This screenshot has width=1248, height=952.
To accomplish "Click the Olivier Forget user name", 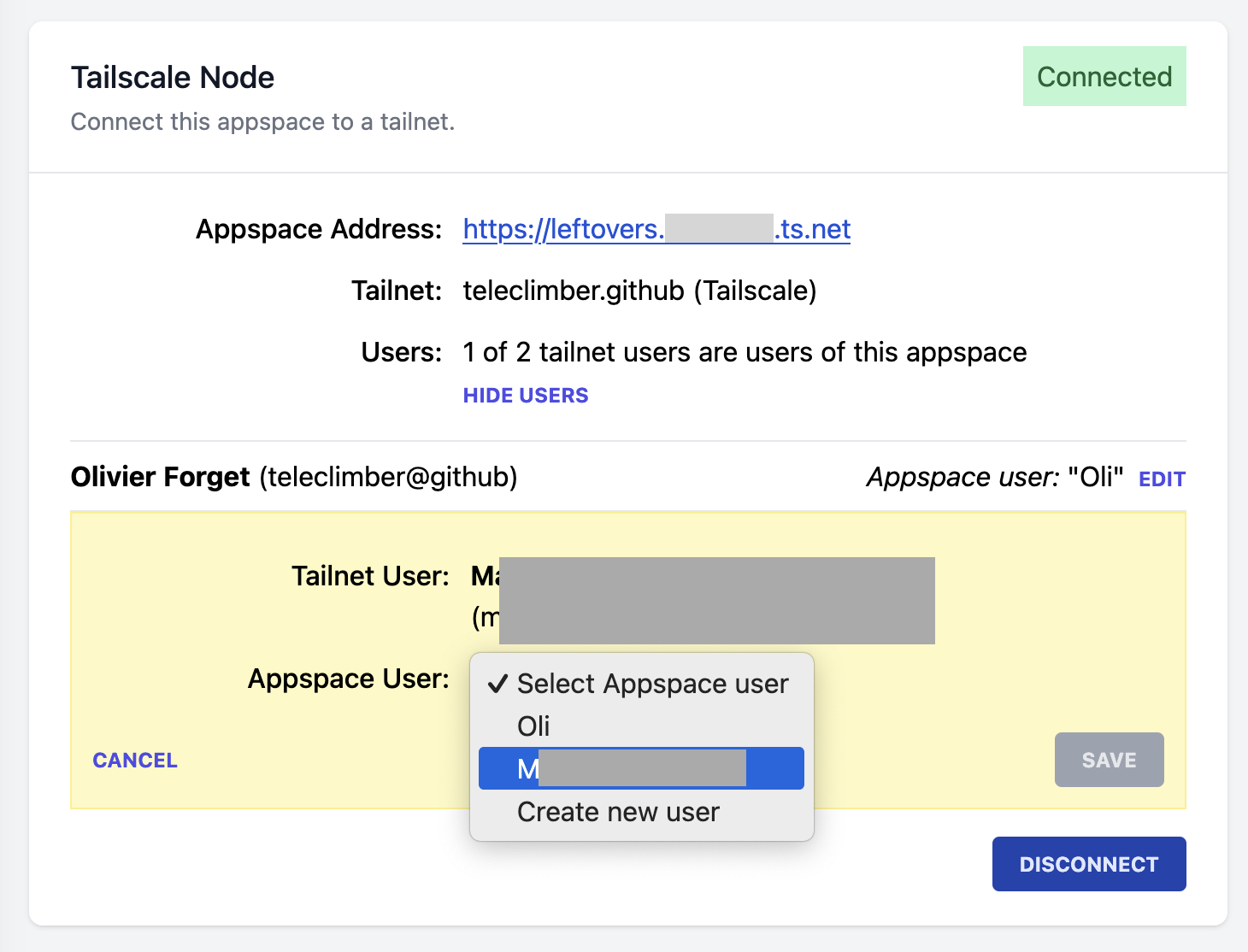I will 161,477.
